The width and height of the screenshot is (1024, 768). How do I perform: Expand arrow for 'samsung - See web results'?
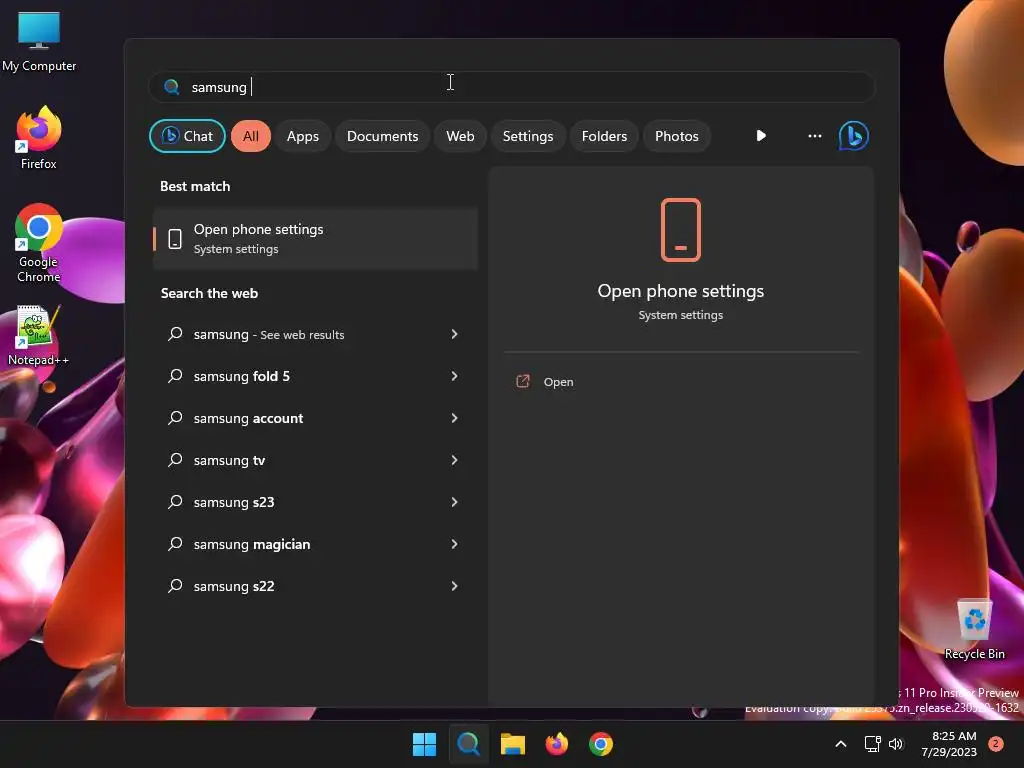(x=455, y=334)
